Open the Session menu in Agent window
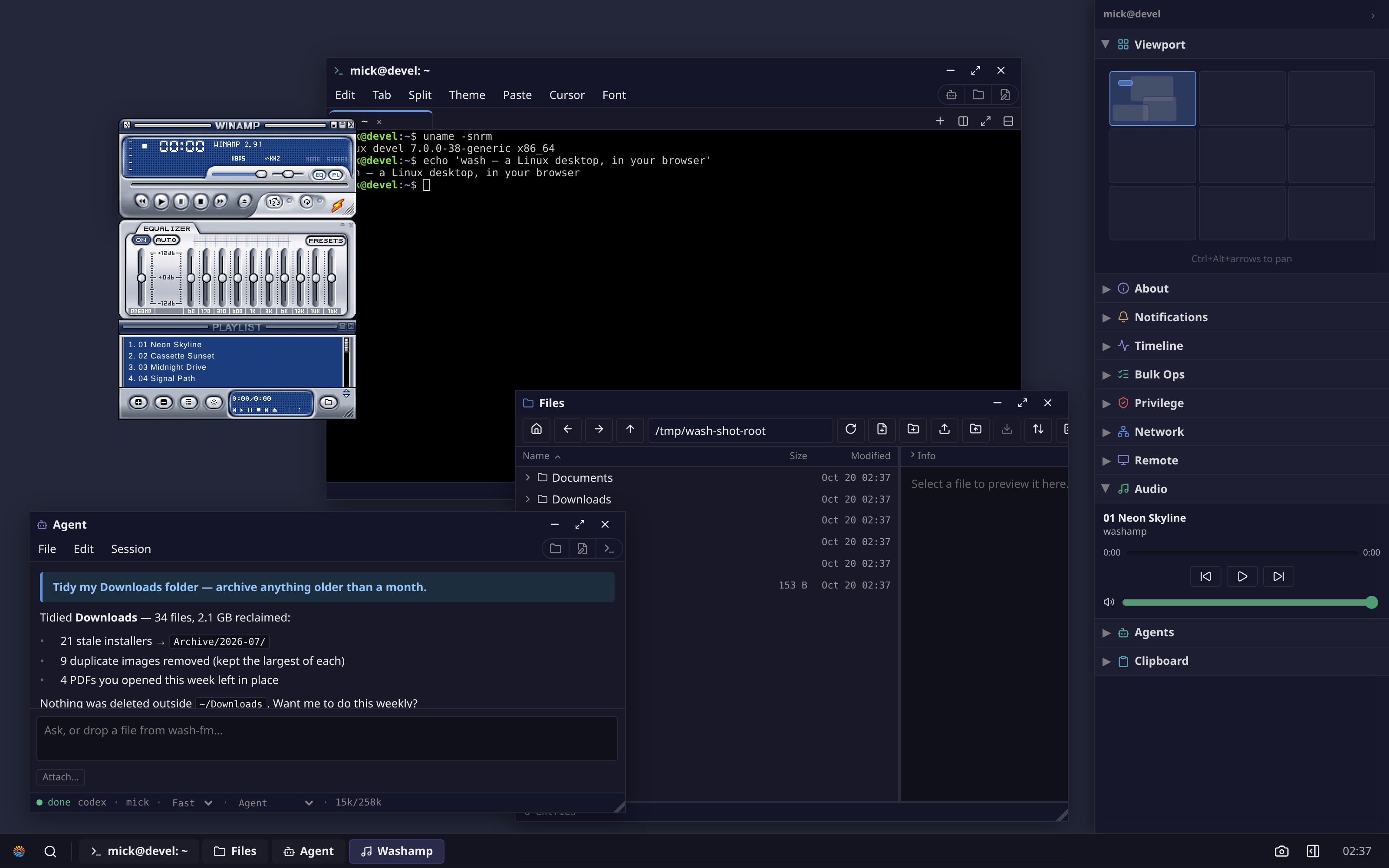1389x868 pixels. [131, 549]
